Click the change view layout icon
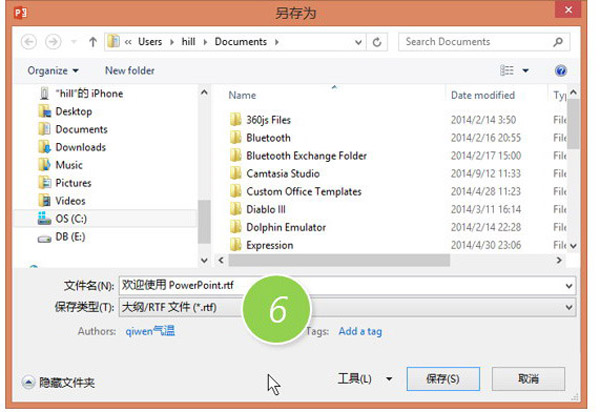600x412 pixels. [506, 71]
